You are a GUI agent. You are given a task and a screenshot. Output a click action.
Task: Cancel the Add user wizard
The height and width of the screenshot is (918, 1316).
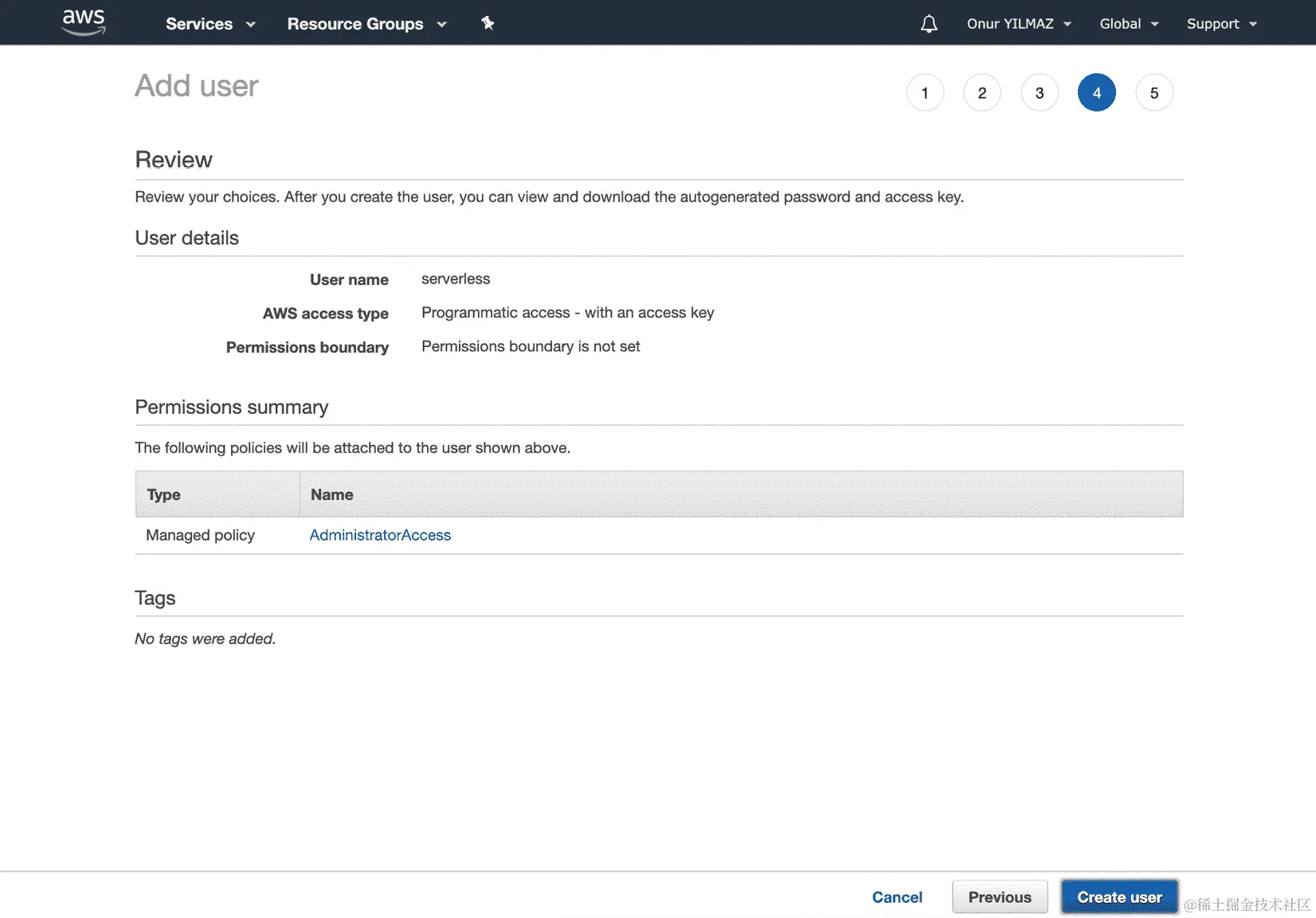point(897,897)
